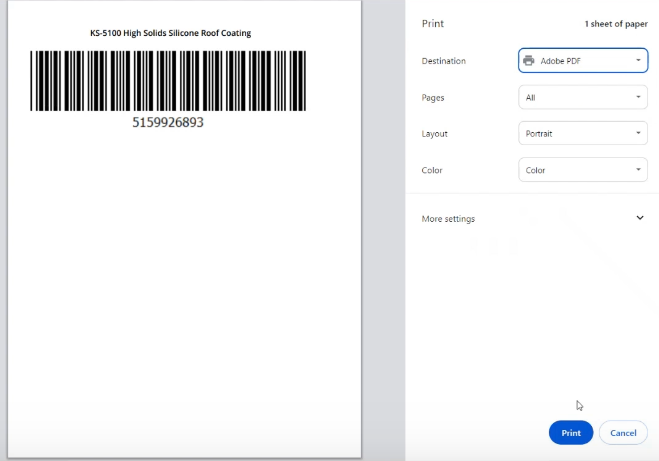Open the Layout dropdown set to Portrait
Screen dimensions: 659x461
click(x=583, y=133)
